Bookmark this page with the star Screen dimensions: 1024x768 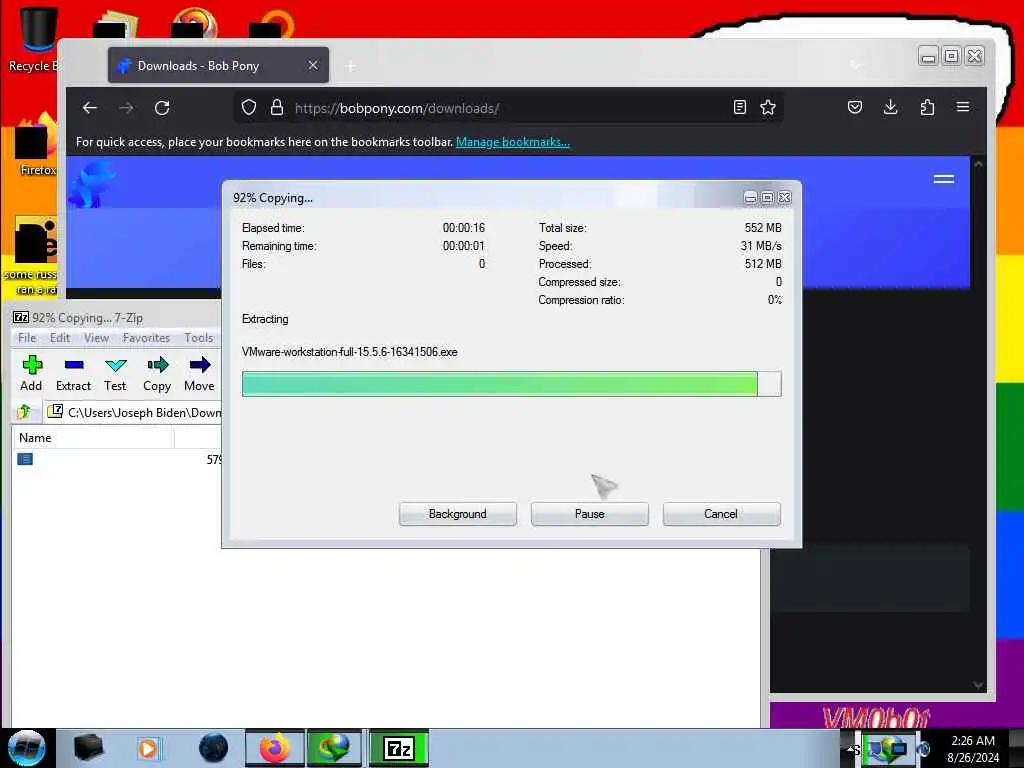(768, 108)
